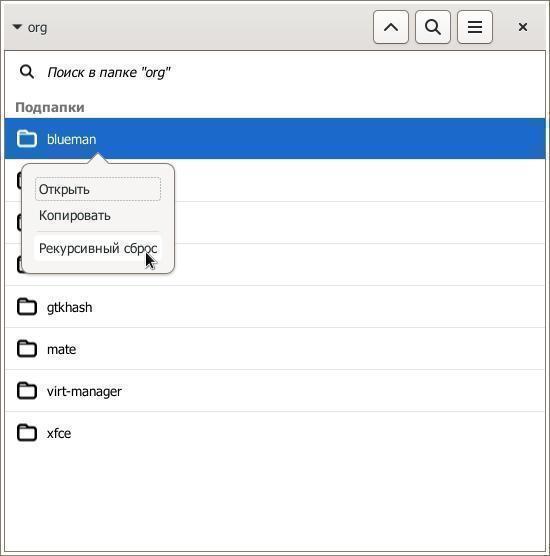Select the blueman folder row
The height and width of the screenshot is (556, 550).
tap(275, 139)
